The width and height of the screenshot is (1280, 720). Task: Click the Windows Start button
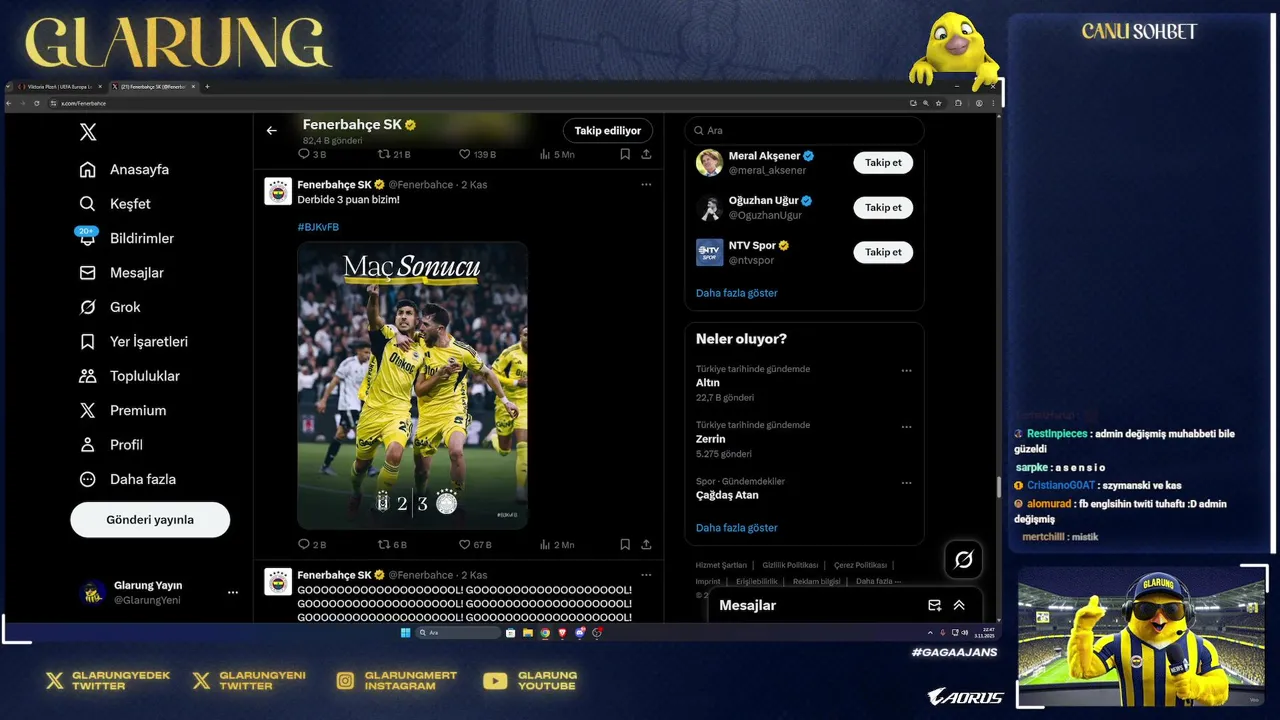[x=405, y=633]
